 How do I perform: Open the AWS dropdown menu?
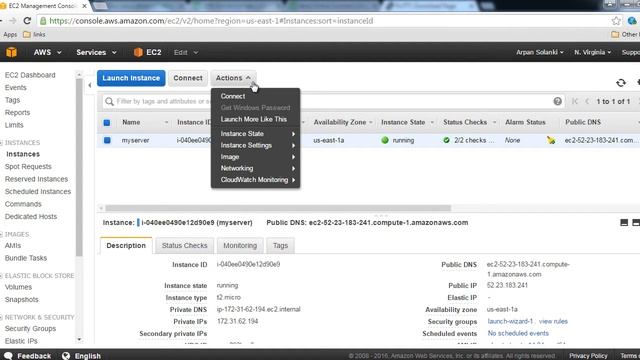[x=47, y=52]
